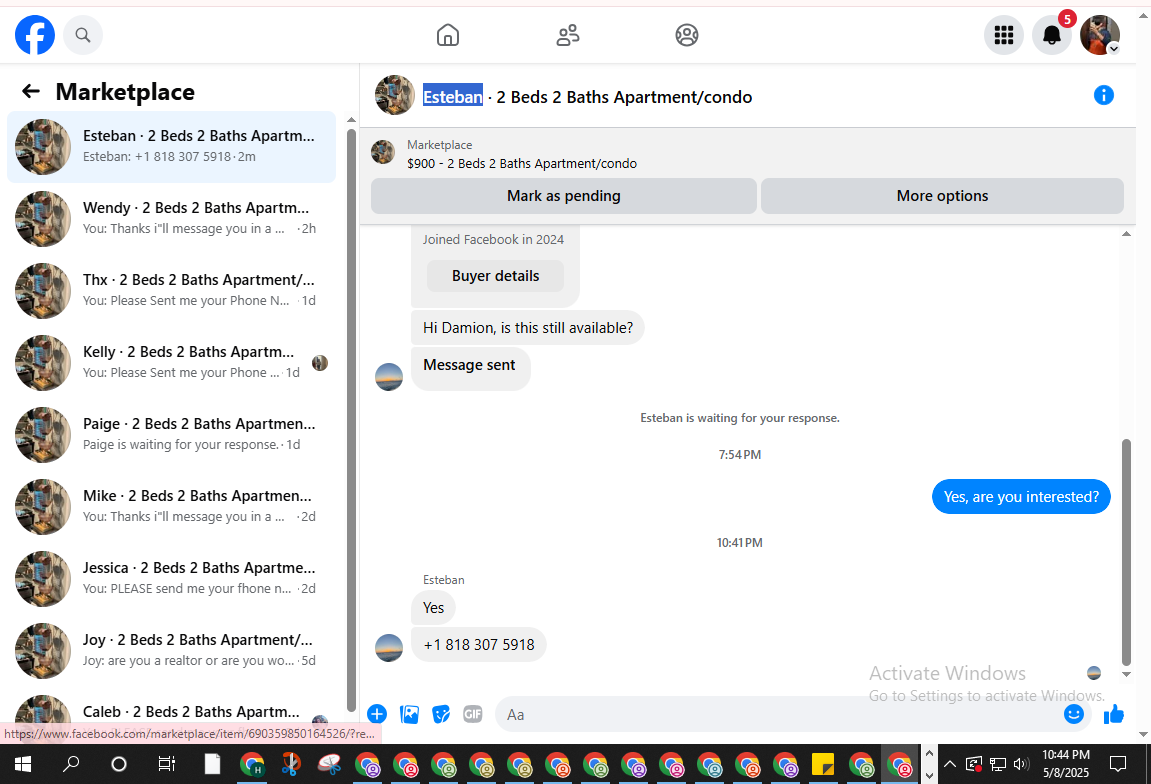Open the Buyer details button
This screenshot has height=784, width=1151.
495,276
